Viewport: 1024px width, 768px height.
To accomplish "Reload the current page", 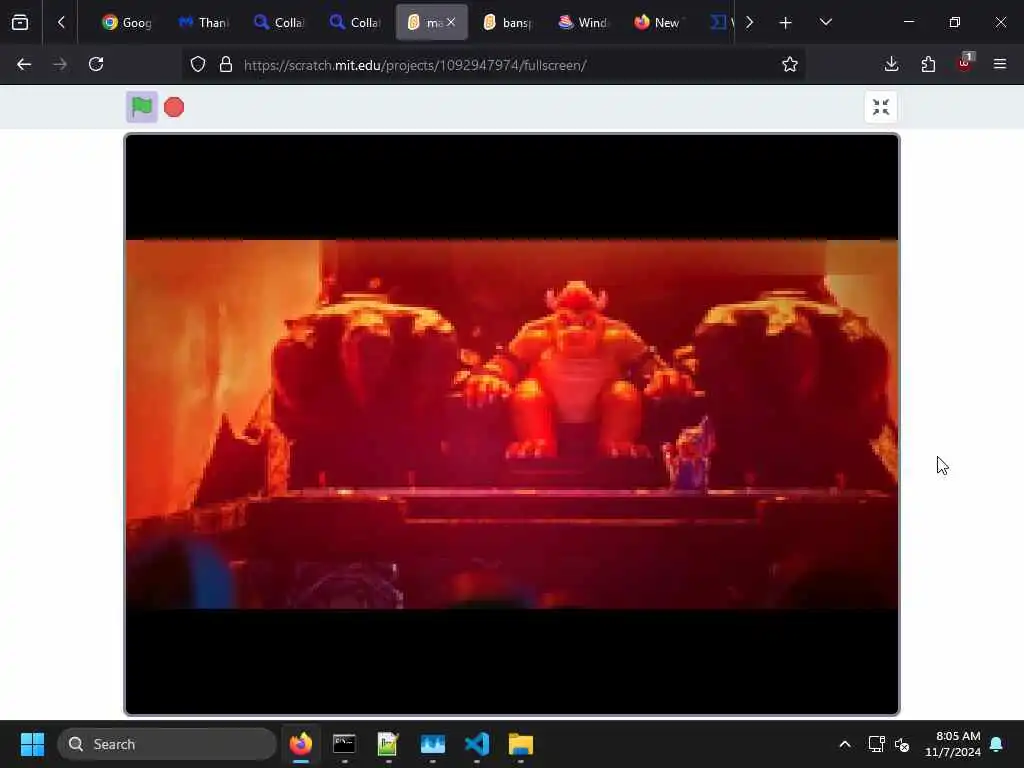I will coord(96,64).
